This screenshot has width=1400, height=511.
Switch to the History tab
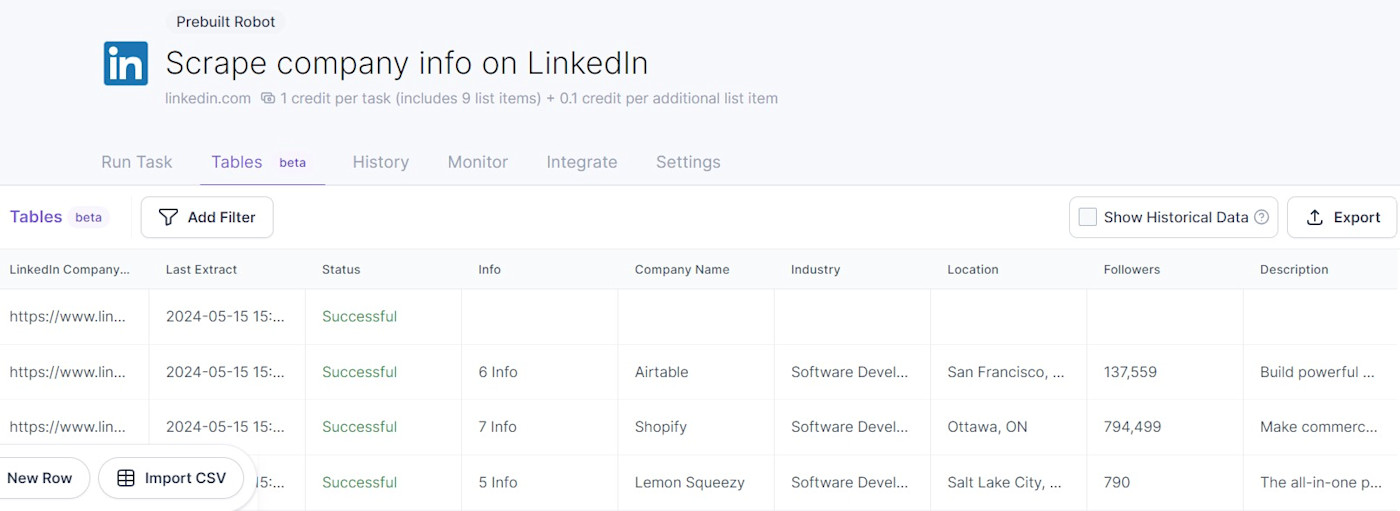point(380,162)
